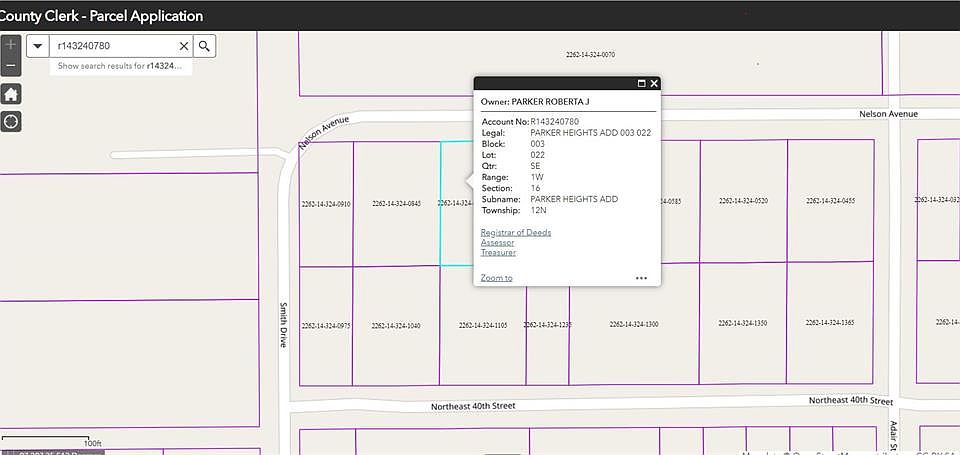This screenshot has width=960, height=455.
Task: Click the account number R143240780 value
Action: tap(555, 122)
